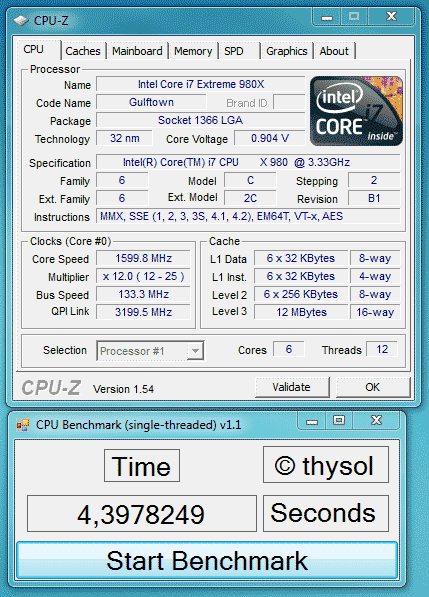The width and height of the screenshot is (429, 597).
Task: Open the Mainboard tab
Action: pyautogui.click(x=137, y=51)
